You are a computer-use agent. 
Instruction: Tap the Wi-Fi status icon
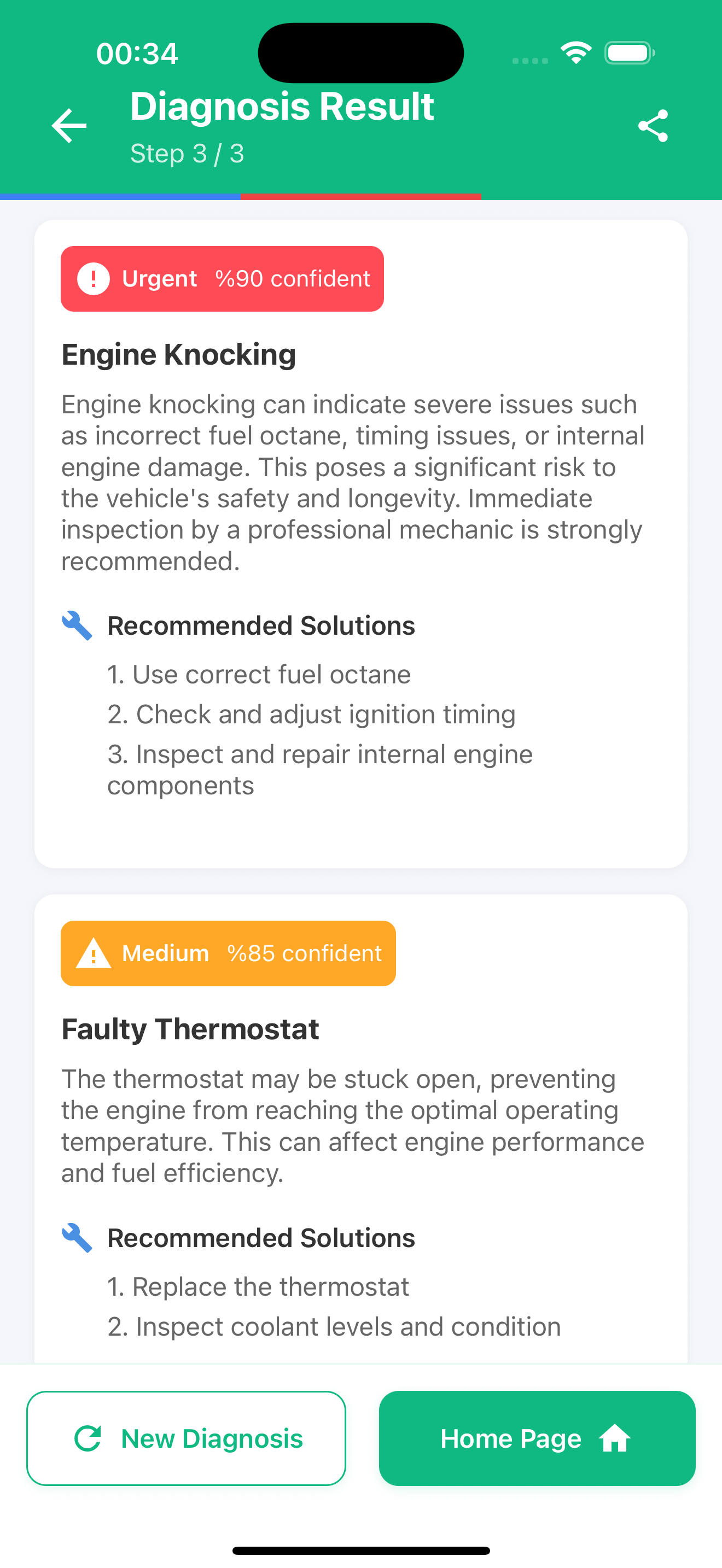click(x=575, y=53)
